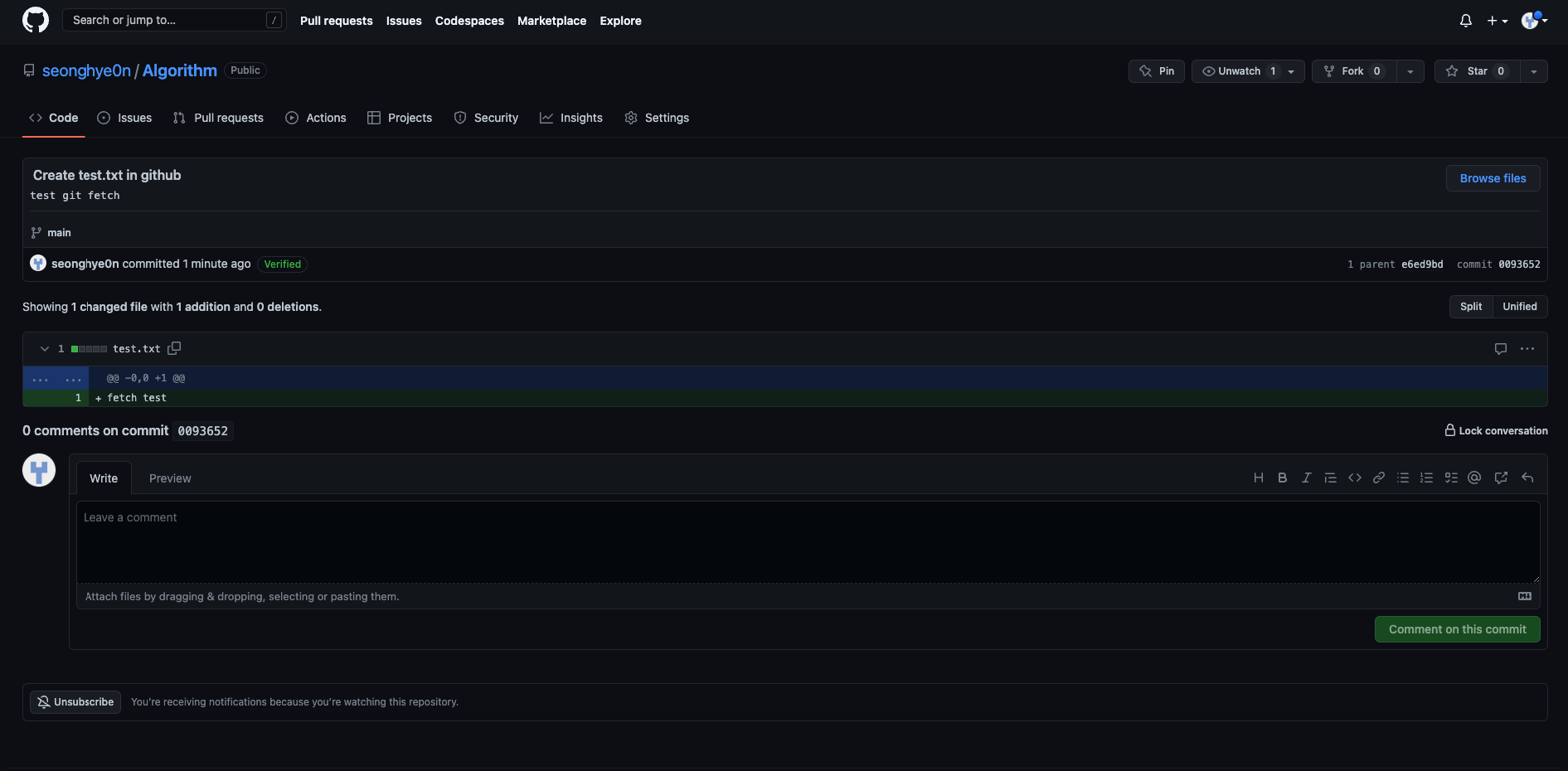Click Comment on this commit button

tap(1457, 629)
